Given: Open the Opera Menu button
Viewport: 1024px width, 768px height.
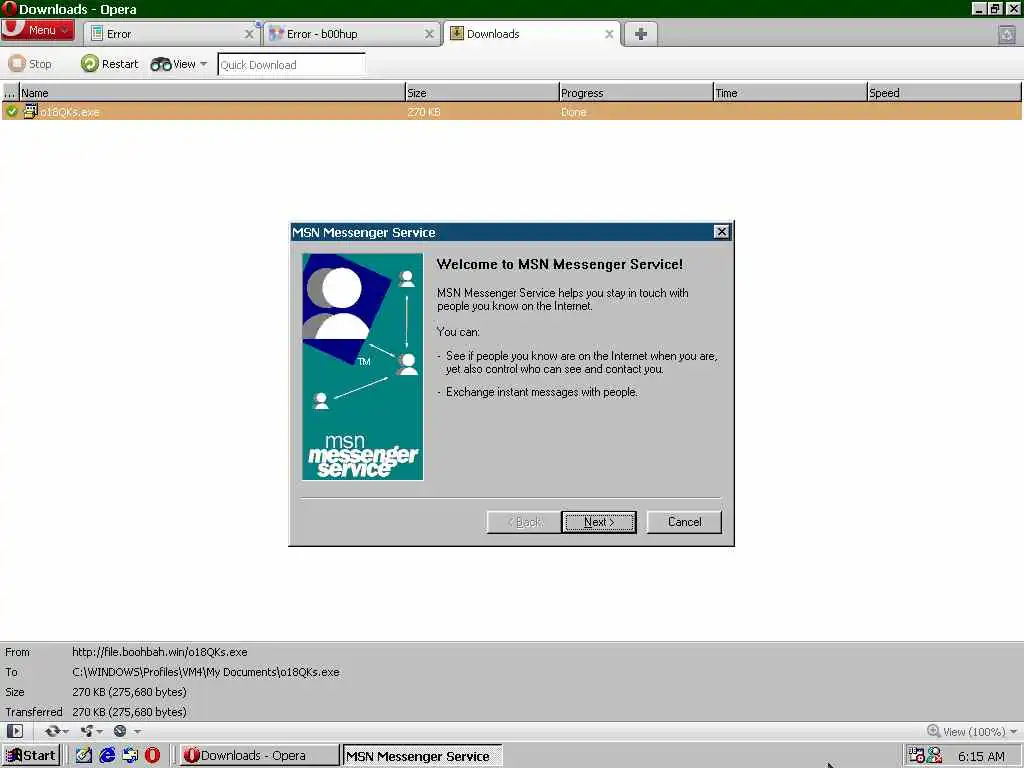Looking at the screenshot, I should coord(37,30).
